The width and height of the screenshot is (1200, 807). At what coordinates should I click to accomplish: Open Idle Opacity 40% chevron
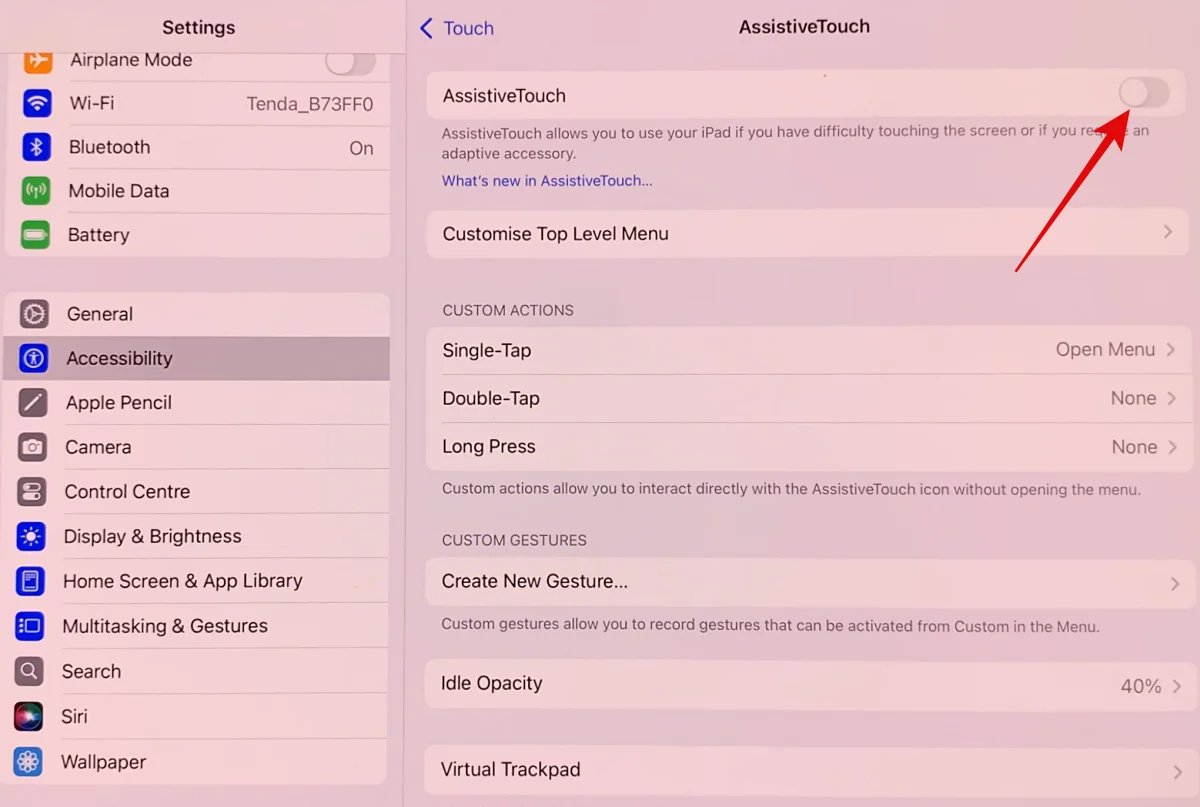pos(1176,686)
